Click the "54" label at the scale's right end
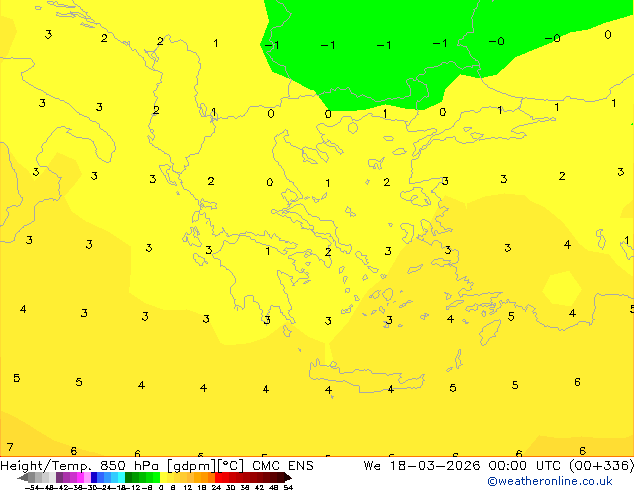634x490 pixels. (x=288, y=487)
